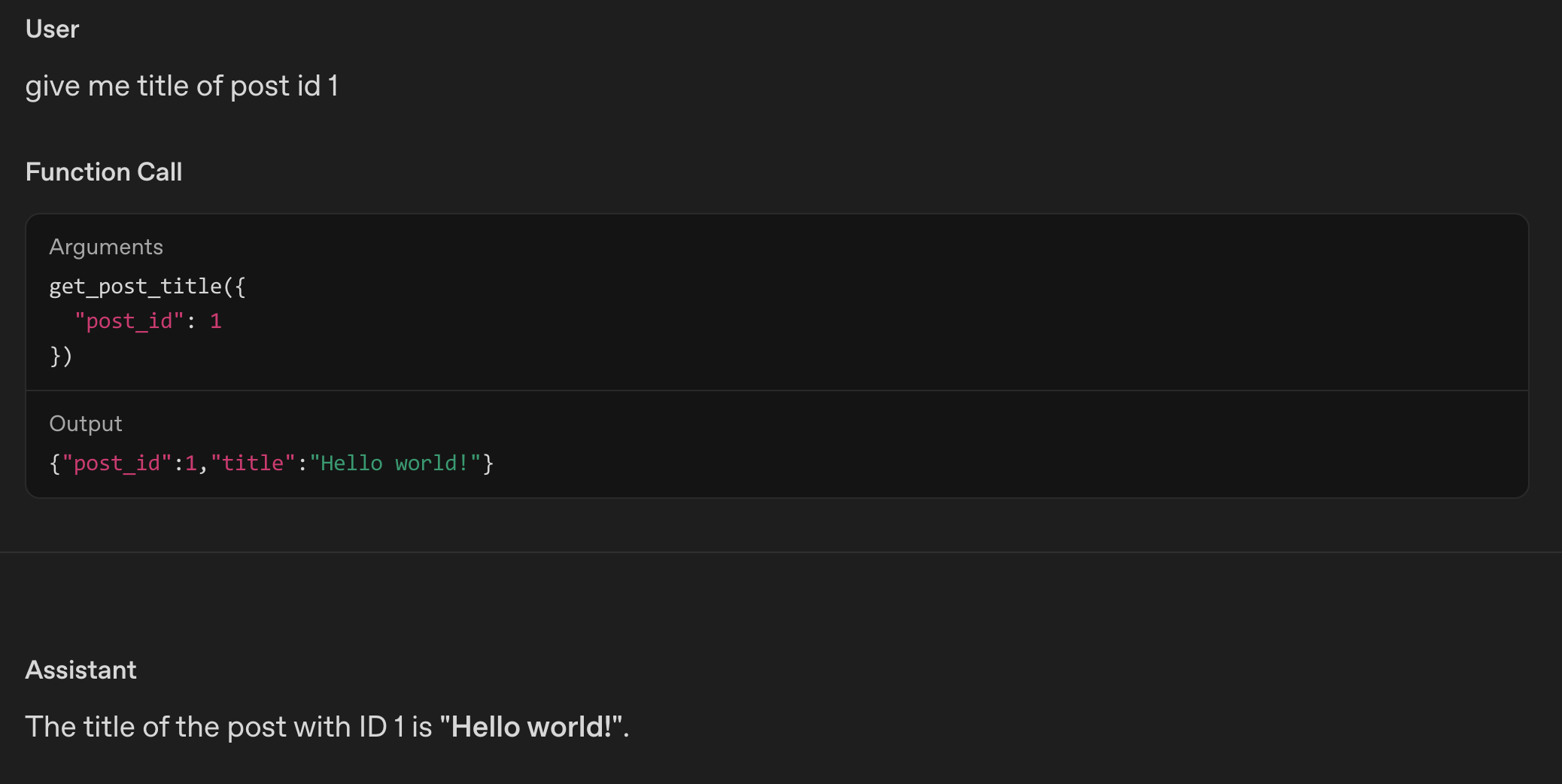Viewport: 1562px width, 784px height.
Task: Click the horizontal divider above the Assistant section
Action: 781,552
